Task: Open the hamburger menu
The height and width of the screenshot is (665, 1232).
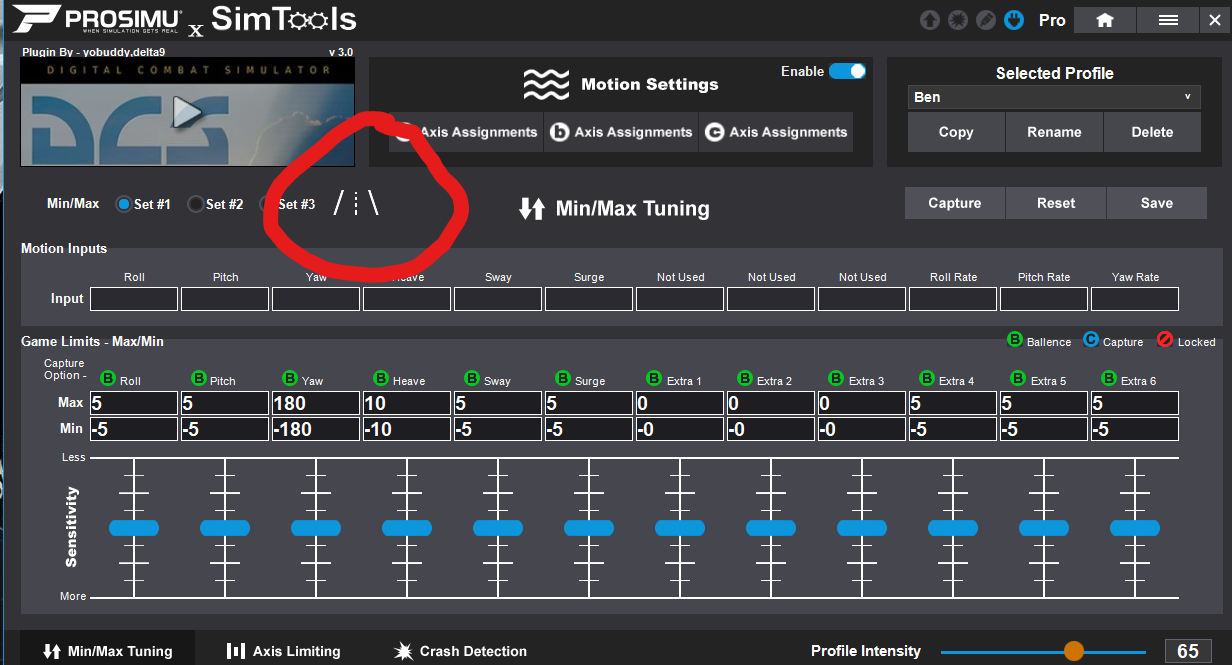Action: point(1167,20)
